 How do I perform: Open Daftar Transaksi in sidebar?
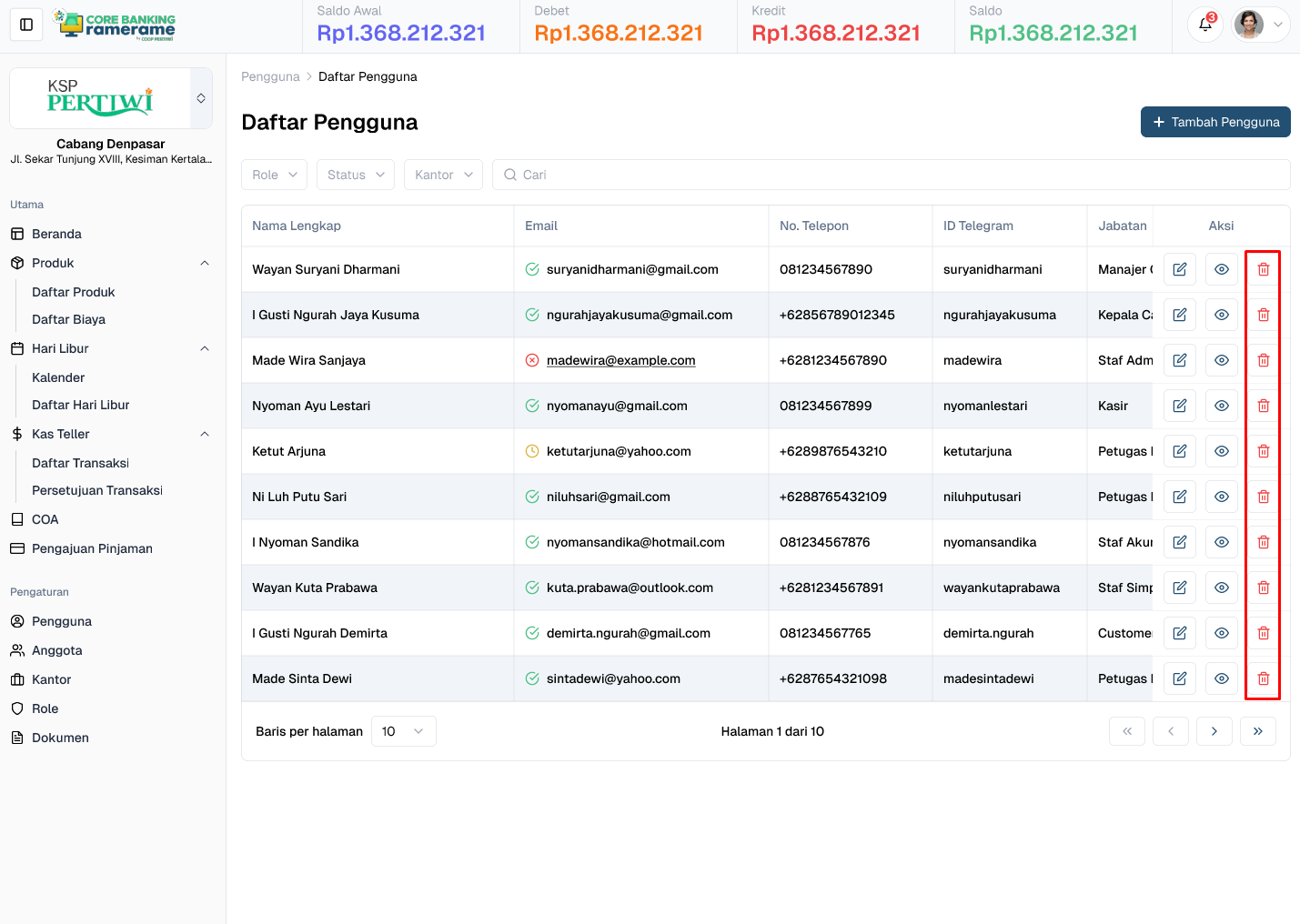tap(80, 463)
